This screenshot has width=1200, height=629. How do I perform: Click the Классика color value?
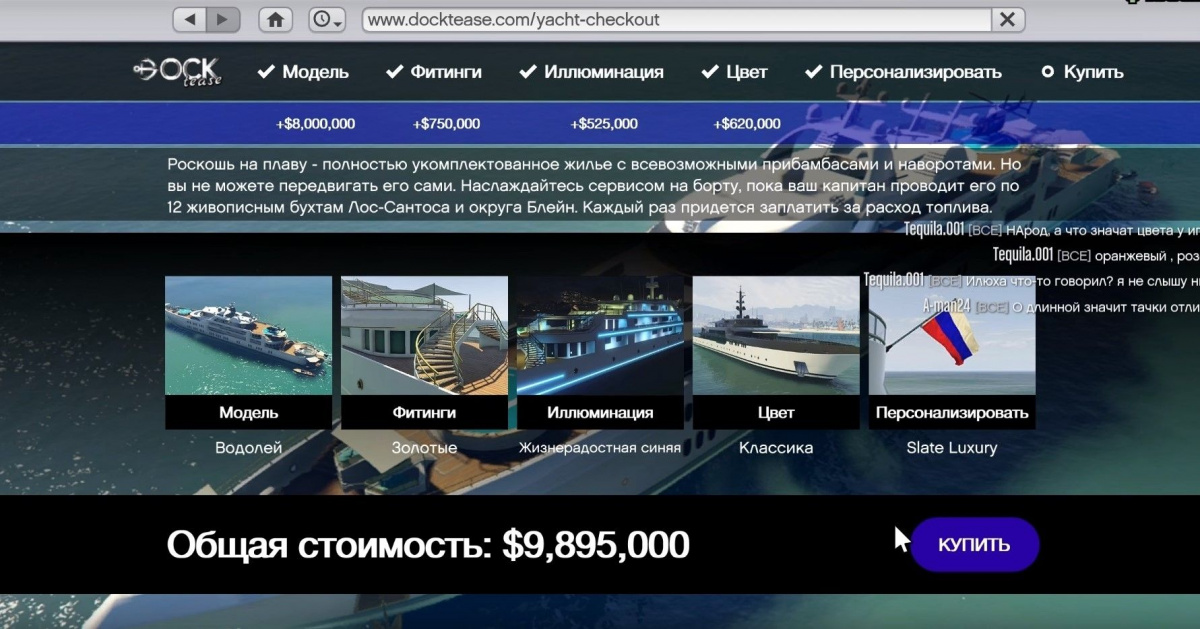[776, 448]
